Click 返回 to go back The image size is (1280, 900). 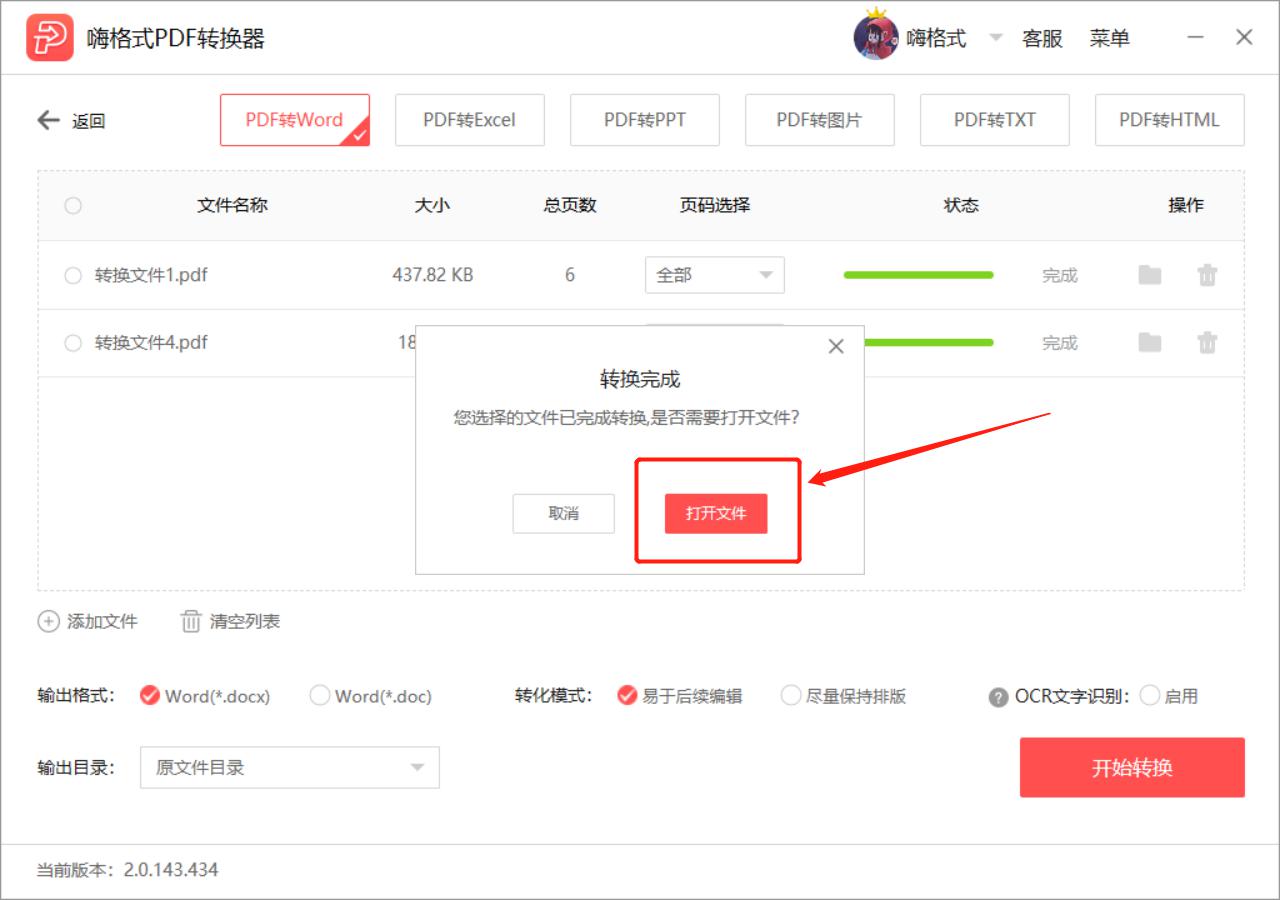pyautogui.click(x=89, y=121)
